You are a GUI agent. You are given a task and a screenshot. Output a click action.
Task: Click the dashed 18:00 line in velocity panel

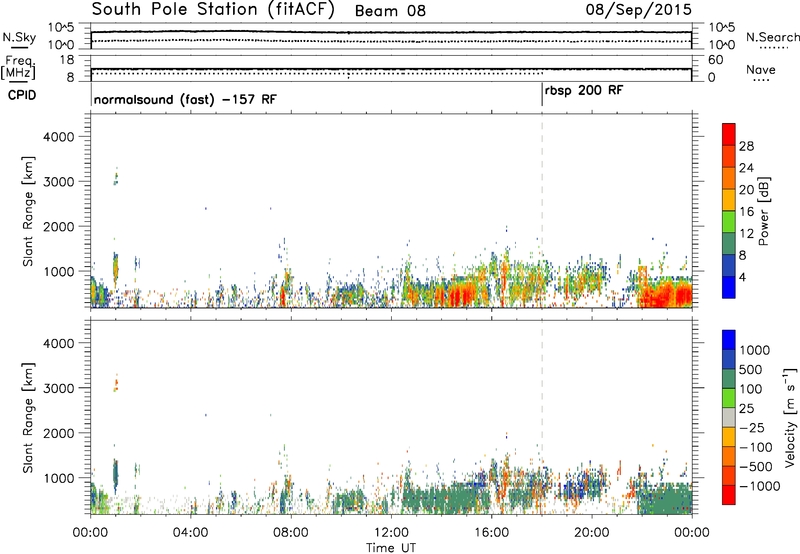[x=542, y=417]
